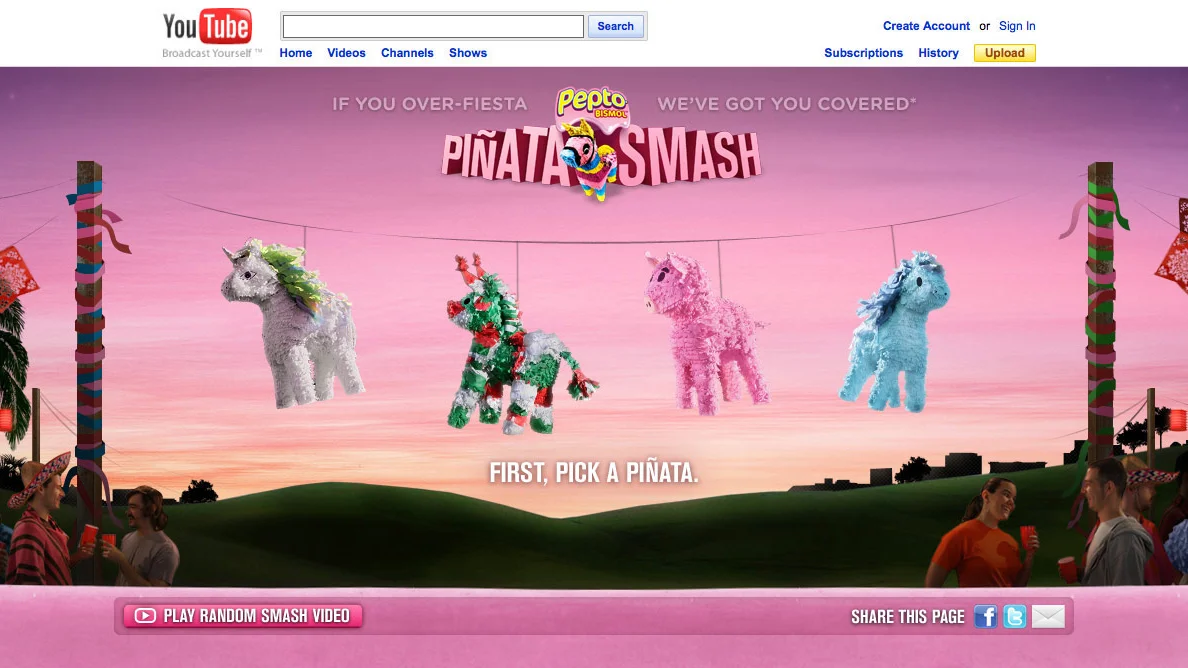Share the page via email

pyautogui.click(x=1047, y=617)
